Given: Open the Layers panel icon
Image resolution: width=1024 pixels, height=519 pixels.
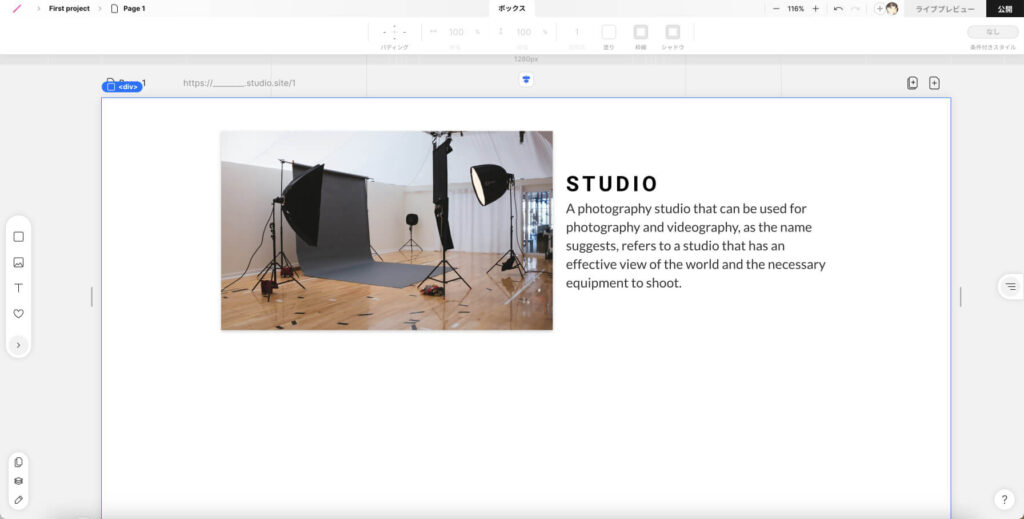Looking at the screenshot, I should pos(18,481).
